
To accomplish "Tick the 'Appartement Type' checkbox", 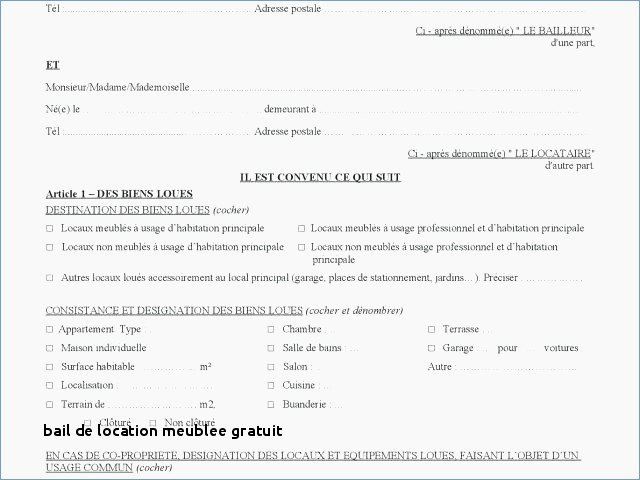I will (49, 329).
